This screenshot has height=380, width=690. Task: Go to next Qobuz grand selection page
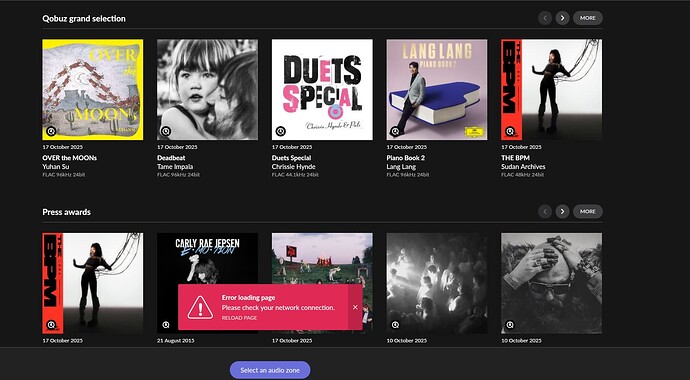tap(562, 18)
